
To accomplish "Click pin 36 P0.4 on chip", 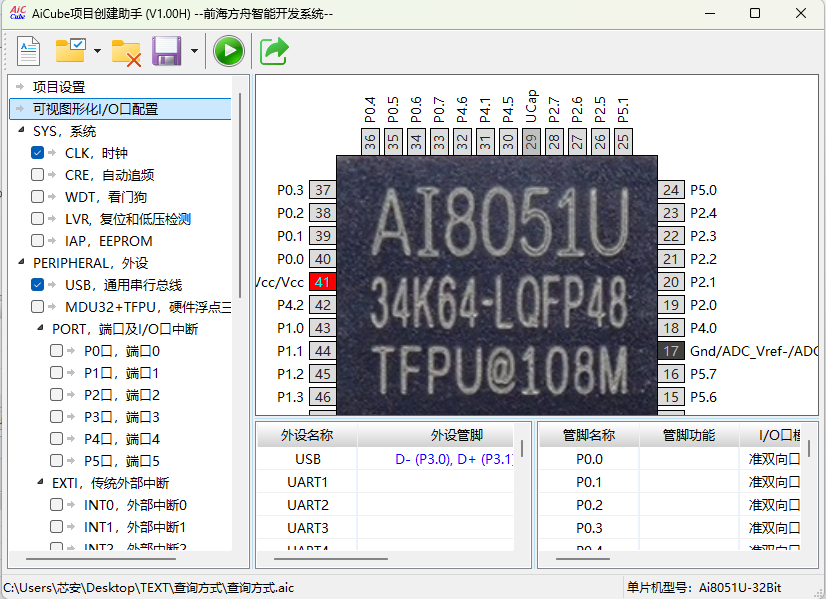I will 370,141.
